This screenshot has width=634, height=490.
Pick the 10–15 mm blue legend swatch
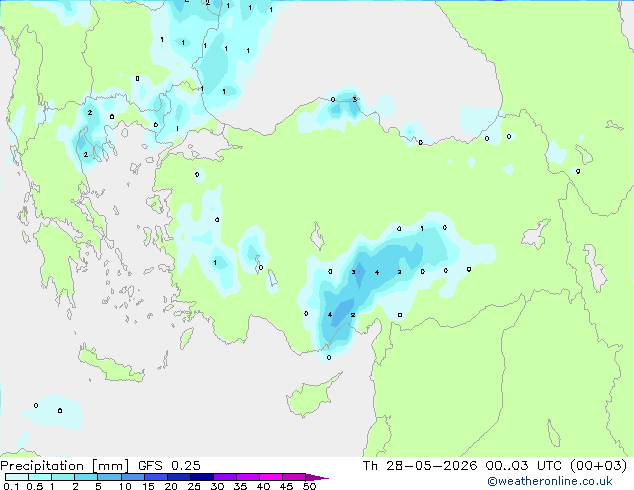pyautogui.click(x=132, y=477)
